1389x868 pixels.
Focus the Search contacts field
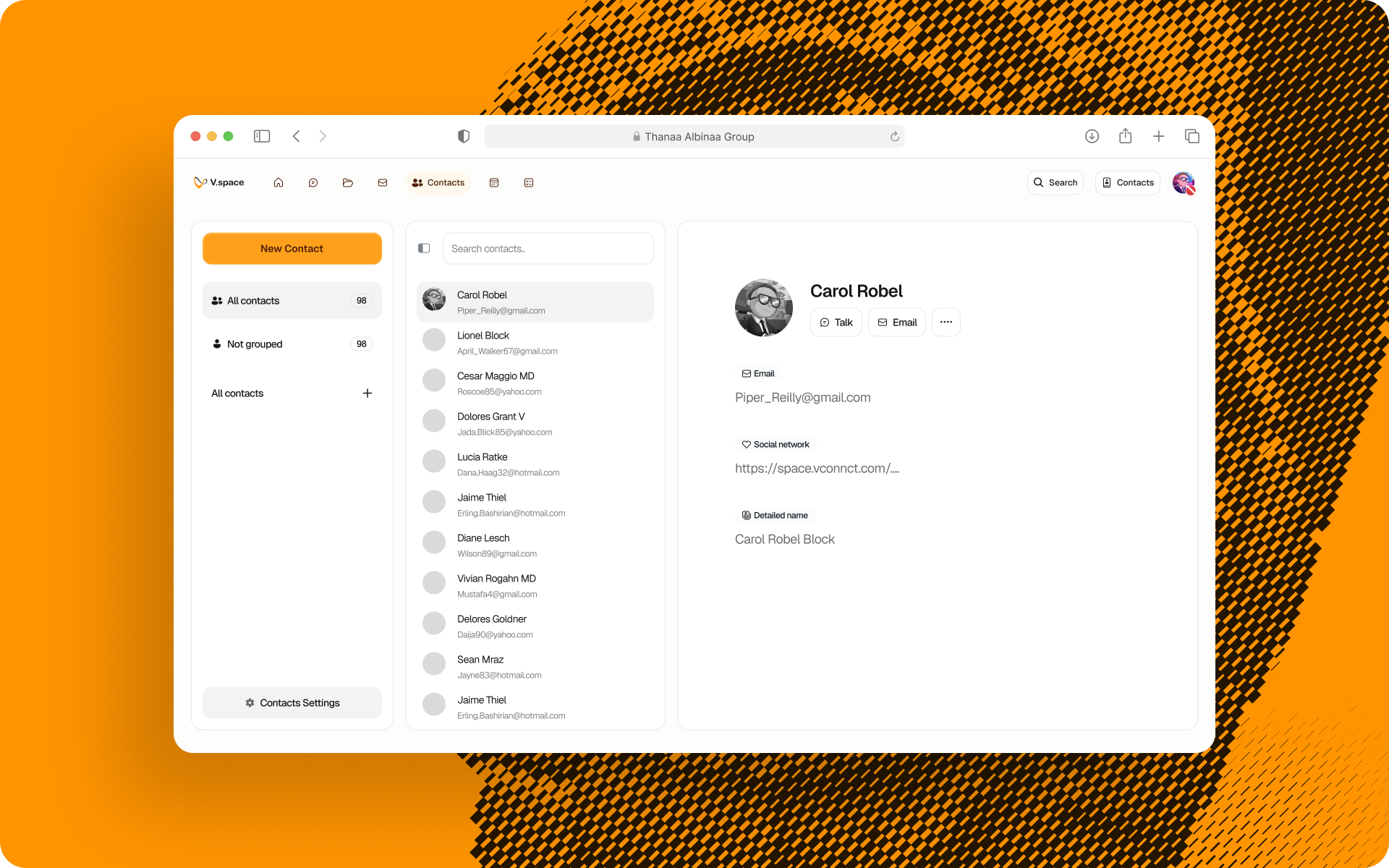click(x=548, y=248)
